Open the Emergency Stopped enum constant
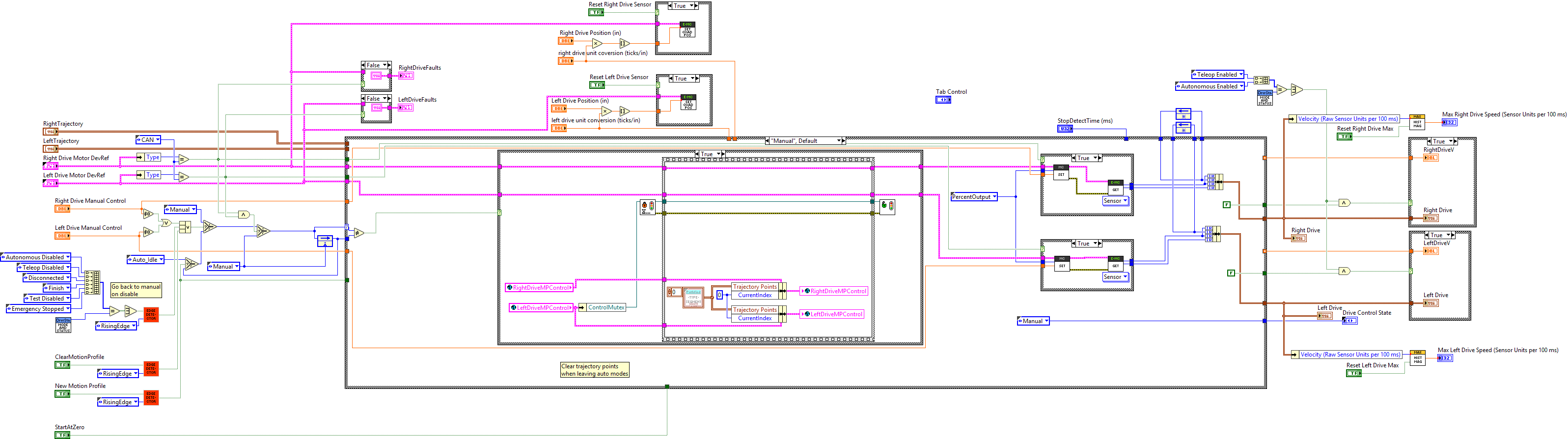Image resolution: width=1568 pixels, height=439 pixels. tap(38, 309)
